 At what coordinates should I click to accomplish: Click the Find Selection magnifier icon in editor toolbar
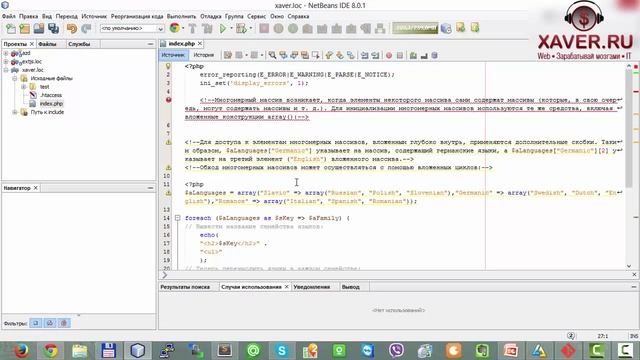[x=272, y=55]
